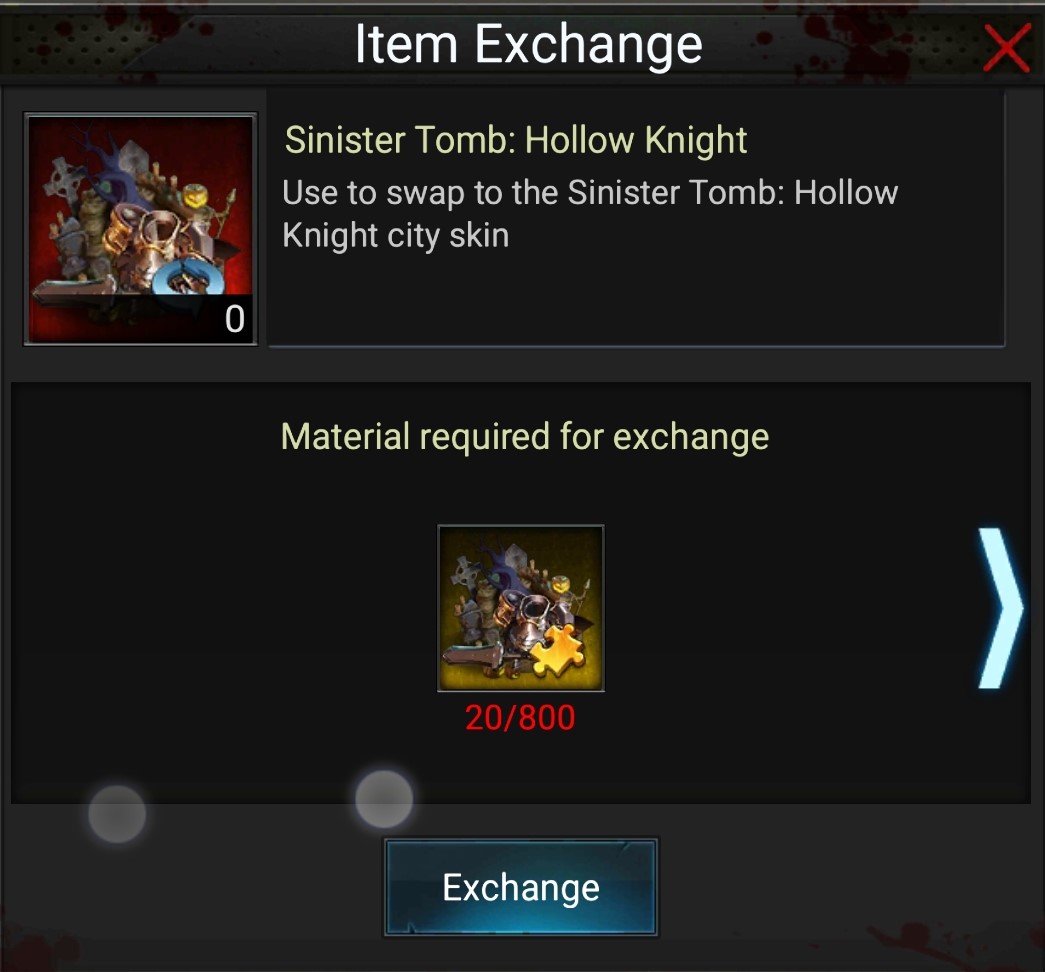Click the sword on skin thumbnail

pyautogui.click(x=73, y=291)
